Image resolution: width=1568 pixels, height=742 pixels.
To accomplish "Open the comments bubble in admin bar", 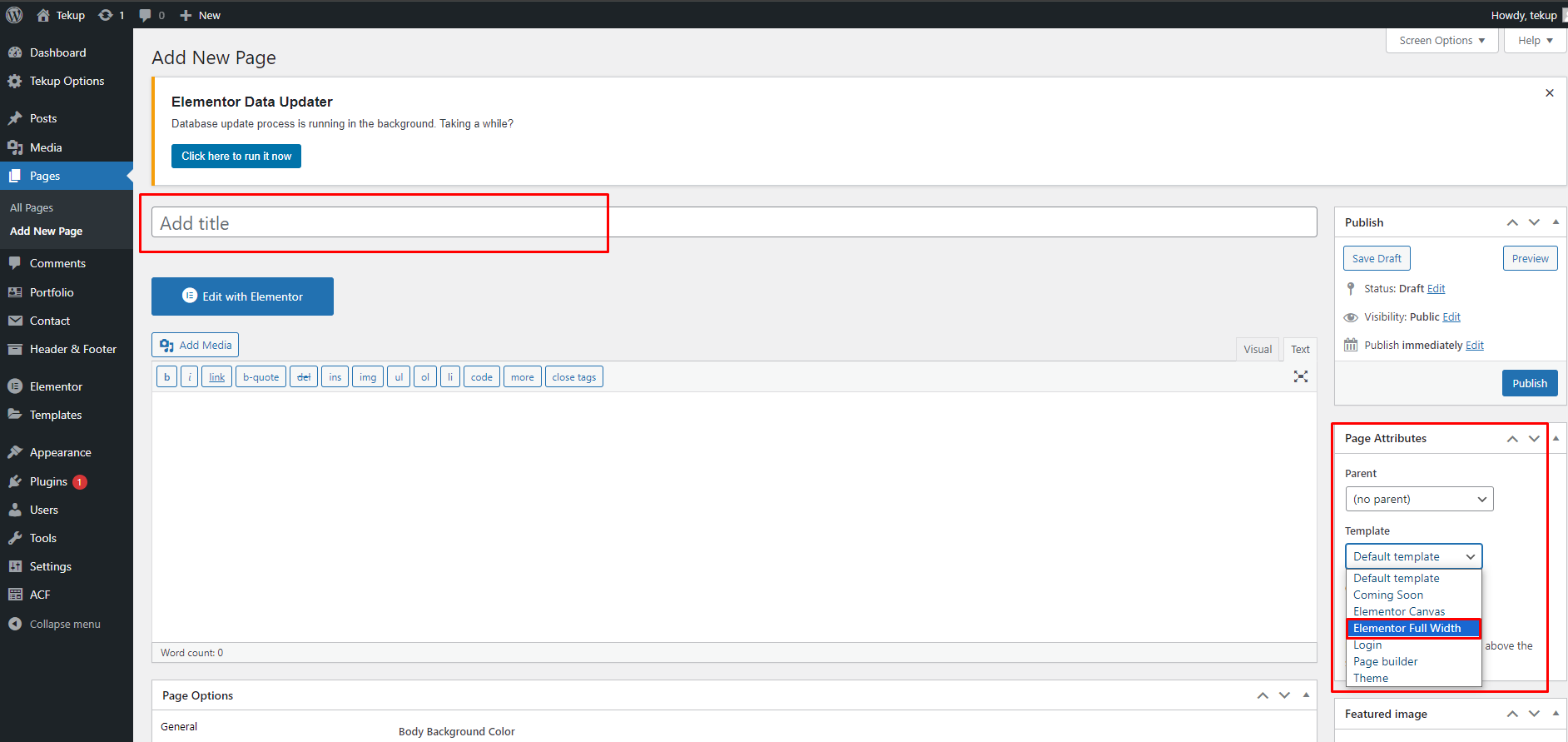I will point(151,15).
